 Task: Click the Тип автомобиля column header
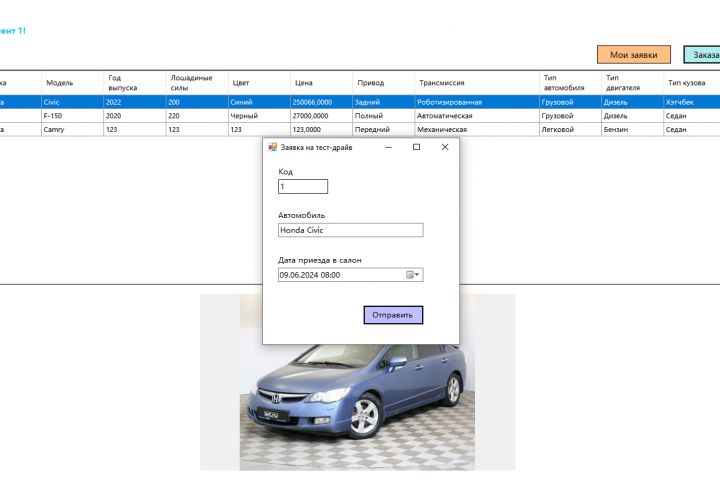click(570, 83)
